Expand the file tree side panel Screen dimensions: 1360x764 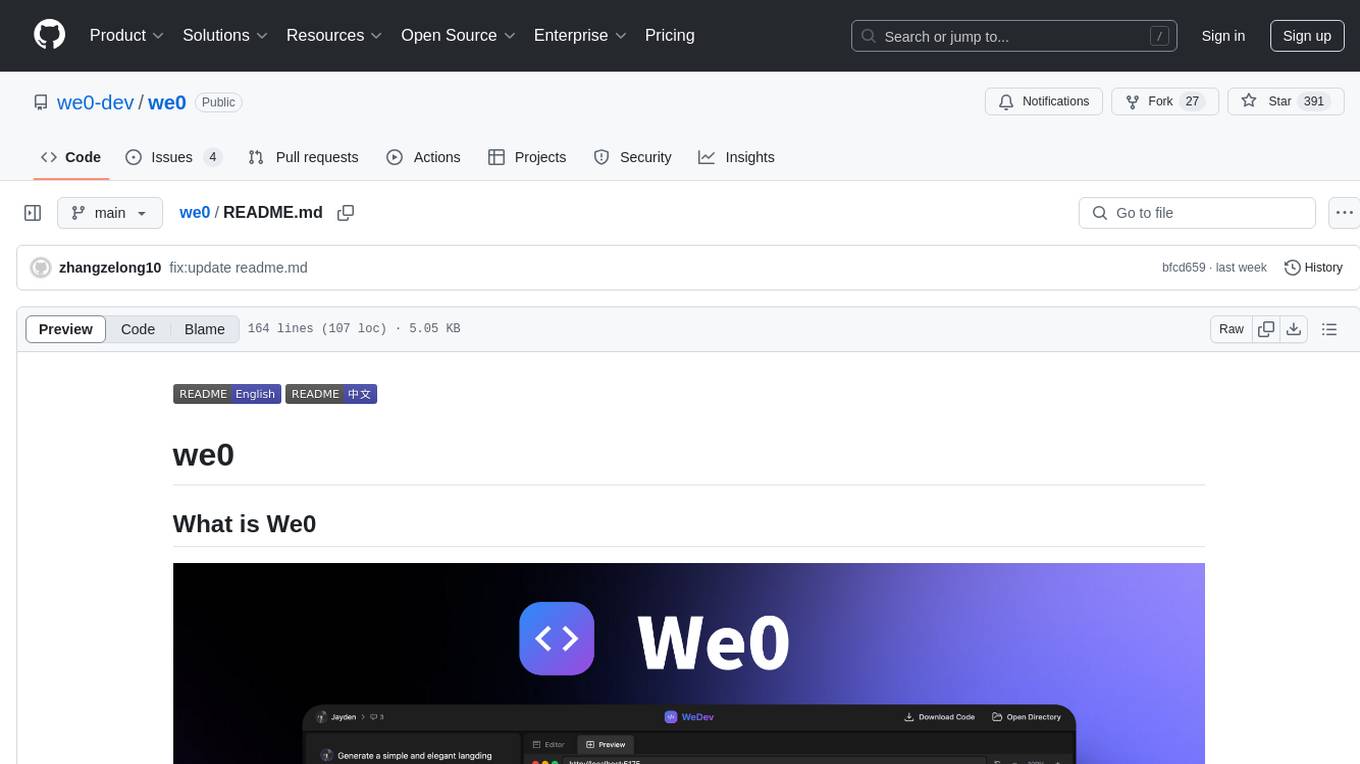point(32,213)
